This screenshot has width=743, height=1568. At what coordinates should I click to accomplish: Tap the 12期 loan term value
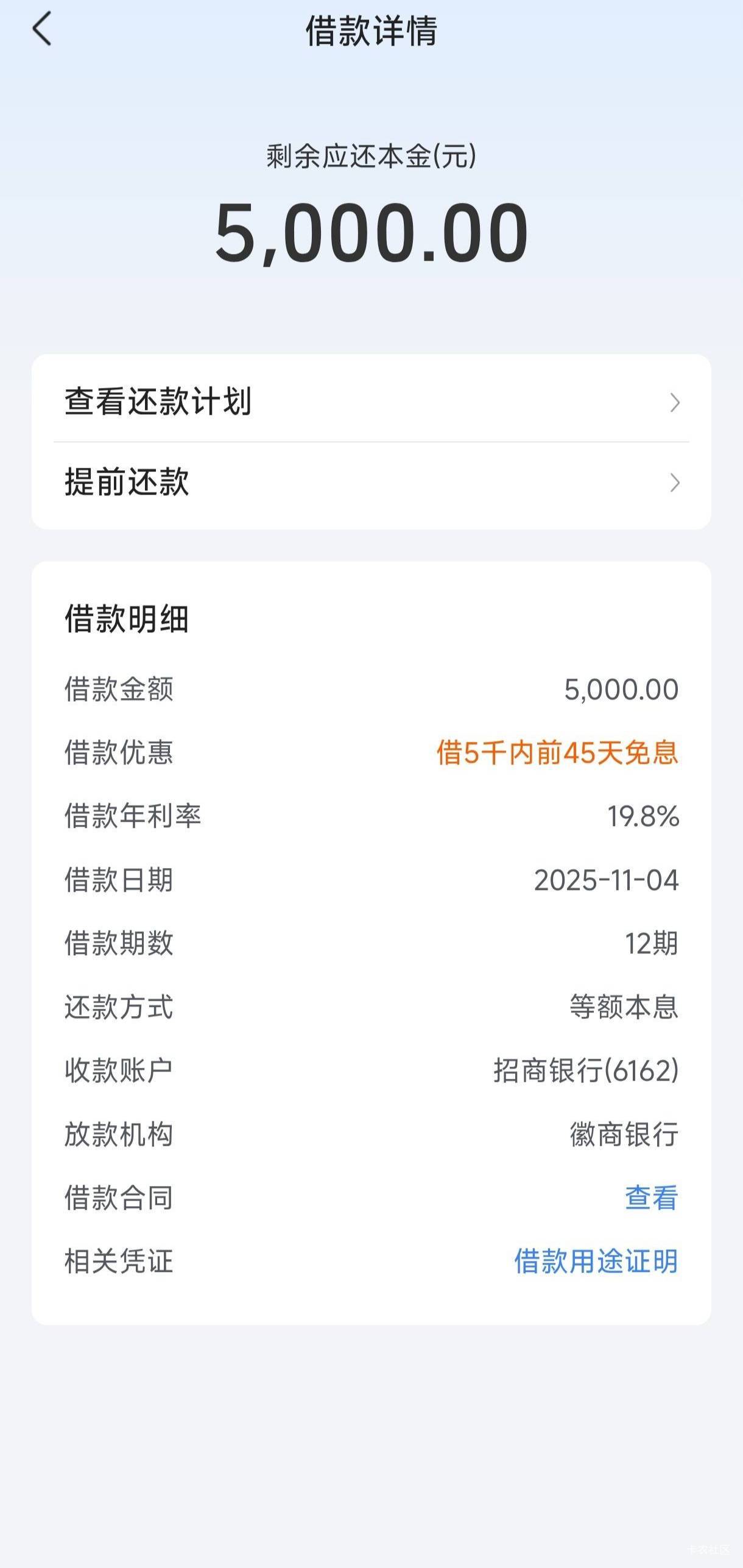[x=651, y=944]
